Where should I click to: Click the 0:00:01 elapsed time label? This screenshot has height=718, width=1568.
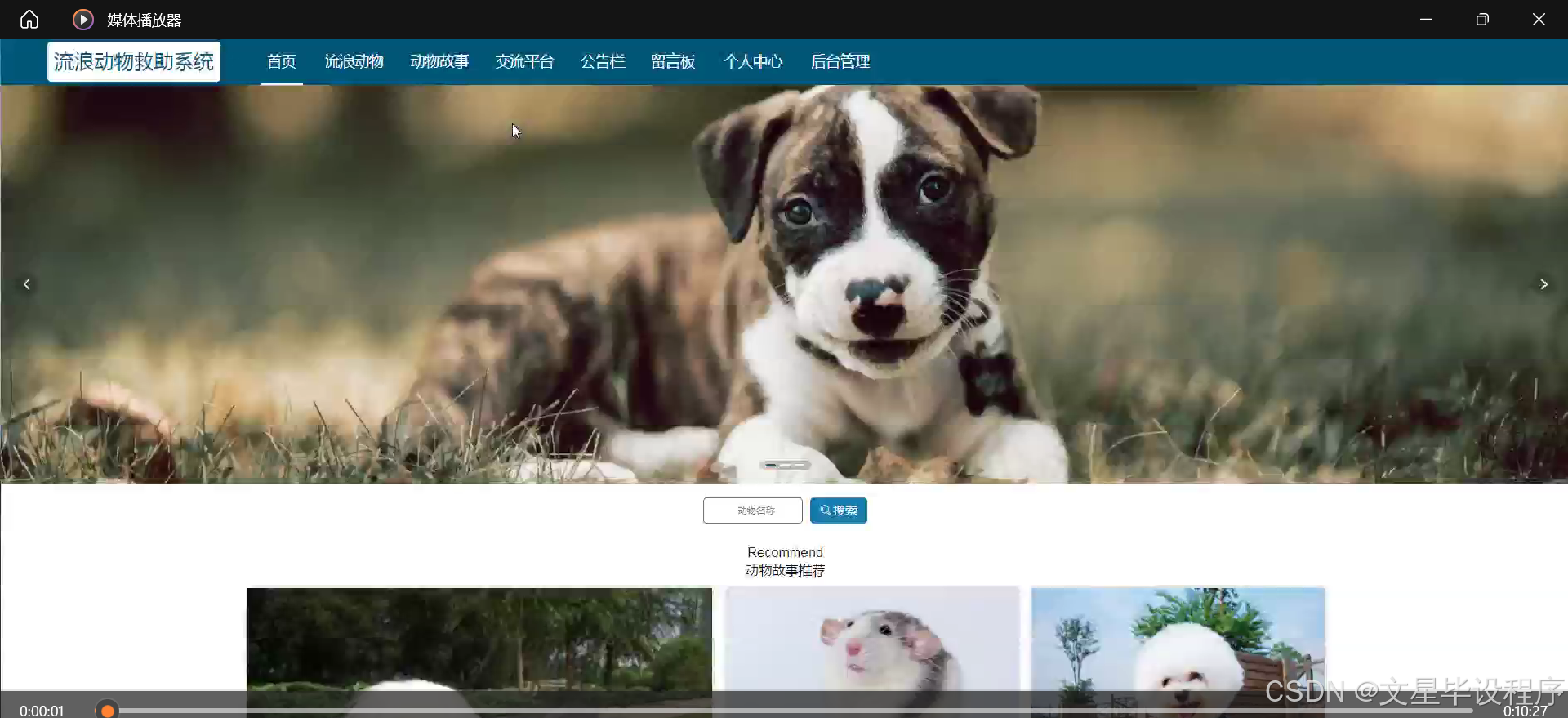[42, 711]
